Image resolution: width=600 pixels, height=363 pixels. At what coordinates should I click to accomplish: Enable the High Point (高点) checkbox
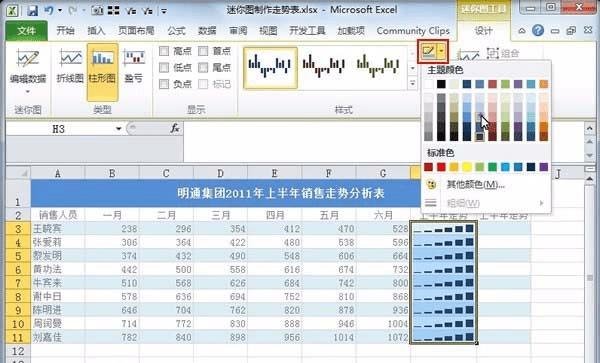pyautogui.click(x=164, y=51)
